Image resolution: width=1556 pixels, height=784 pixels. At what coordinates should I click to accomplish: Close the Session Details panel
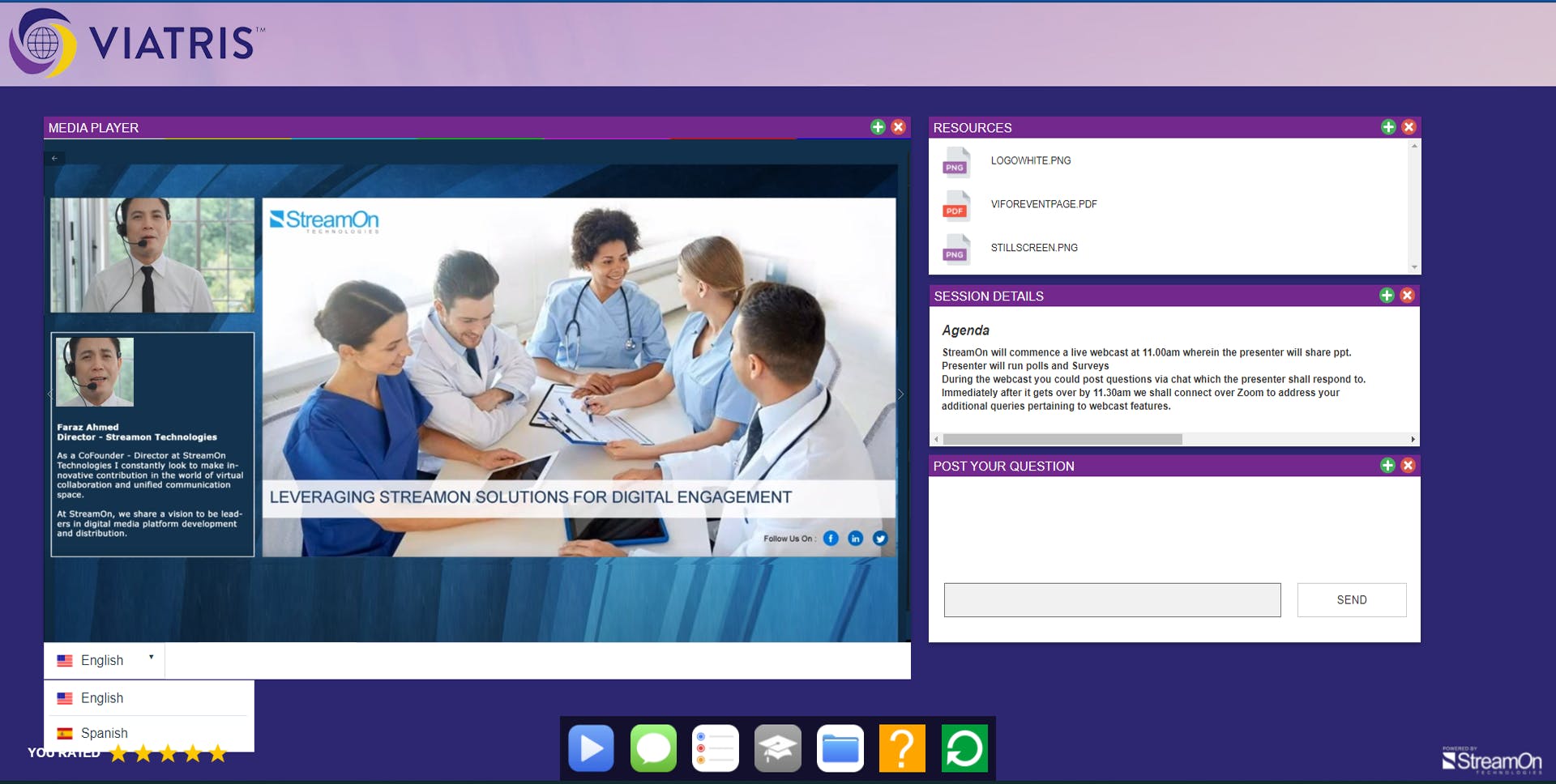[x=1407, y=296]
